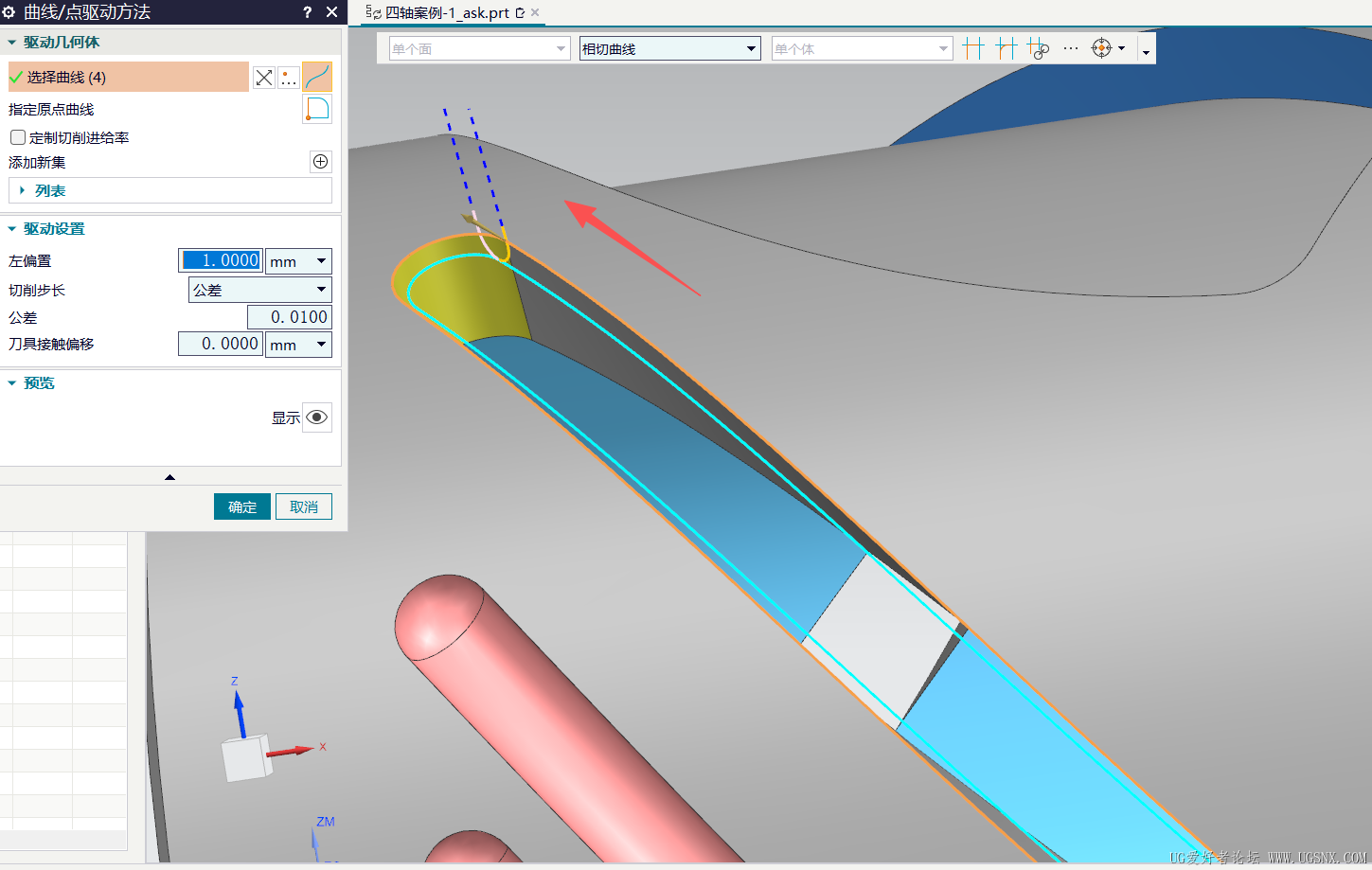
Task: Click the follow fillet toolbar icon
Action: (1007, 48)
